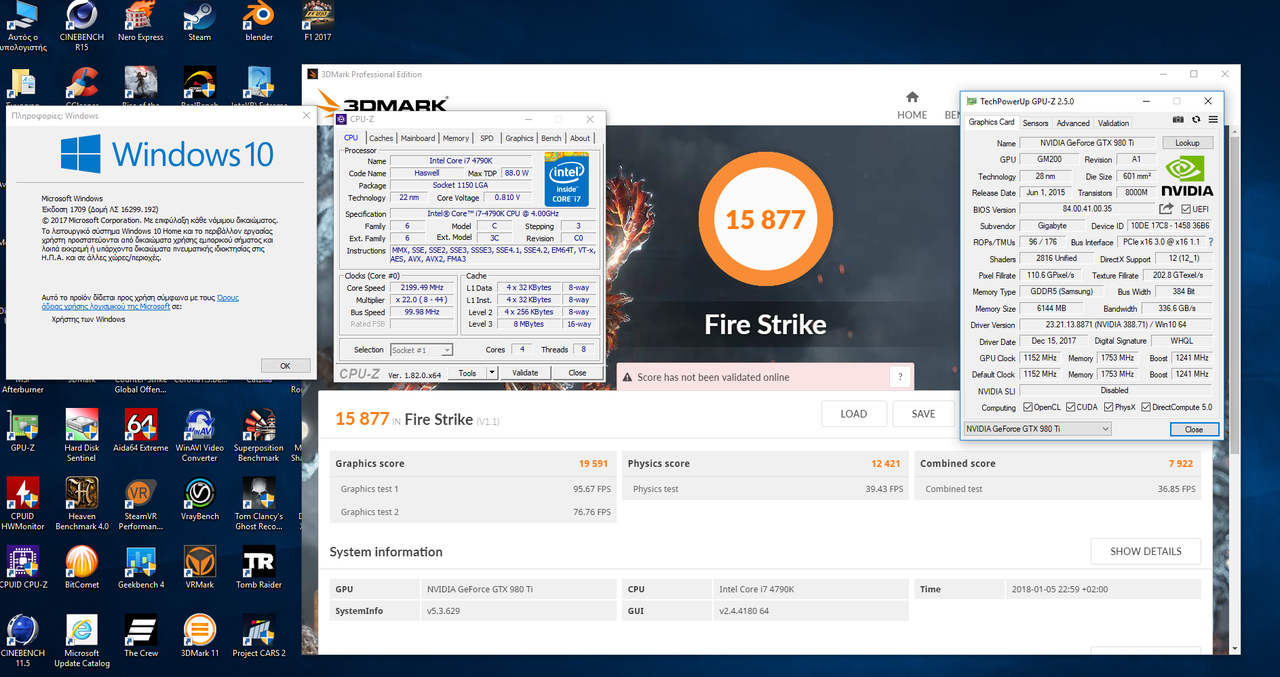Image resolution: width=1280 pixels, height=677 pixels.
Task: Select The Crew desktop icon
Action: point(141,636)
